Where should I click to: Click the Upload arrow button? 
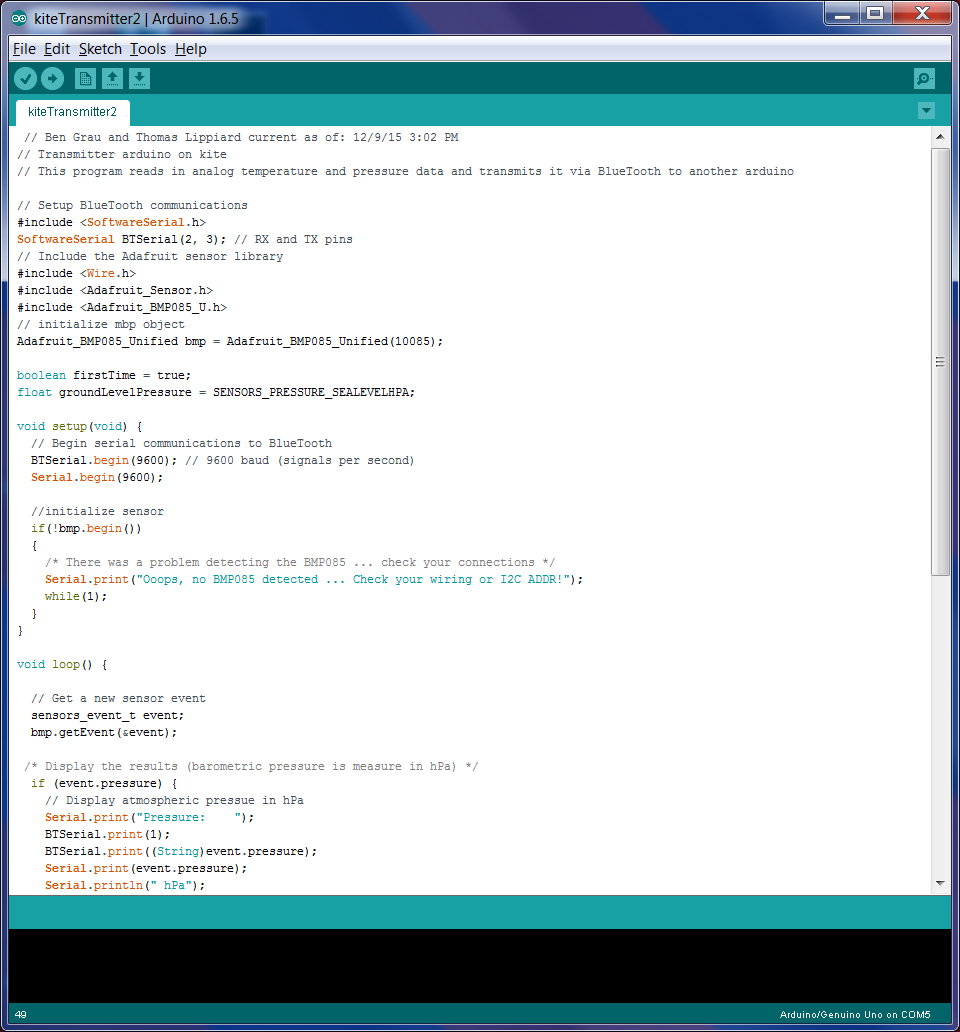tap(53, 79)
